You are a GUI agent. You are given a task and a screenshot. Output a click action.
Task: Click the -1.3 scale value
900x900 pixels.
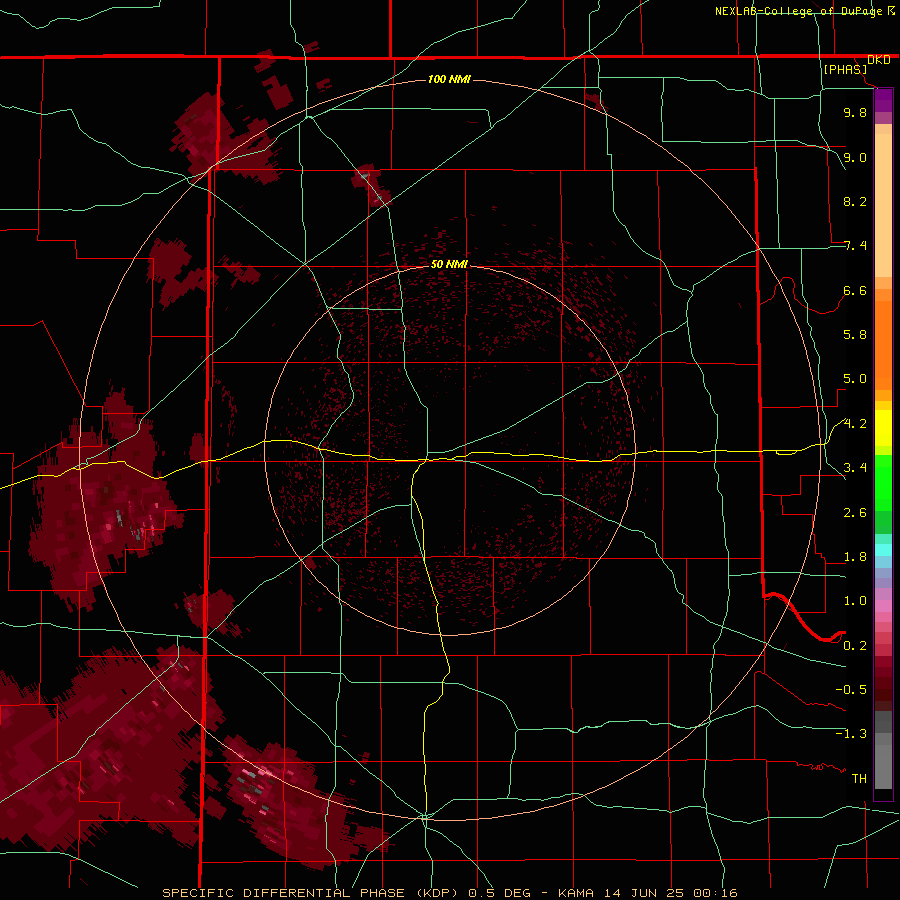point(851,734)
